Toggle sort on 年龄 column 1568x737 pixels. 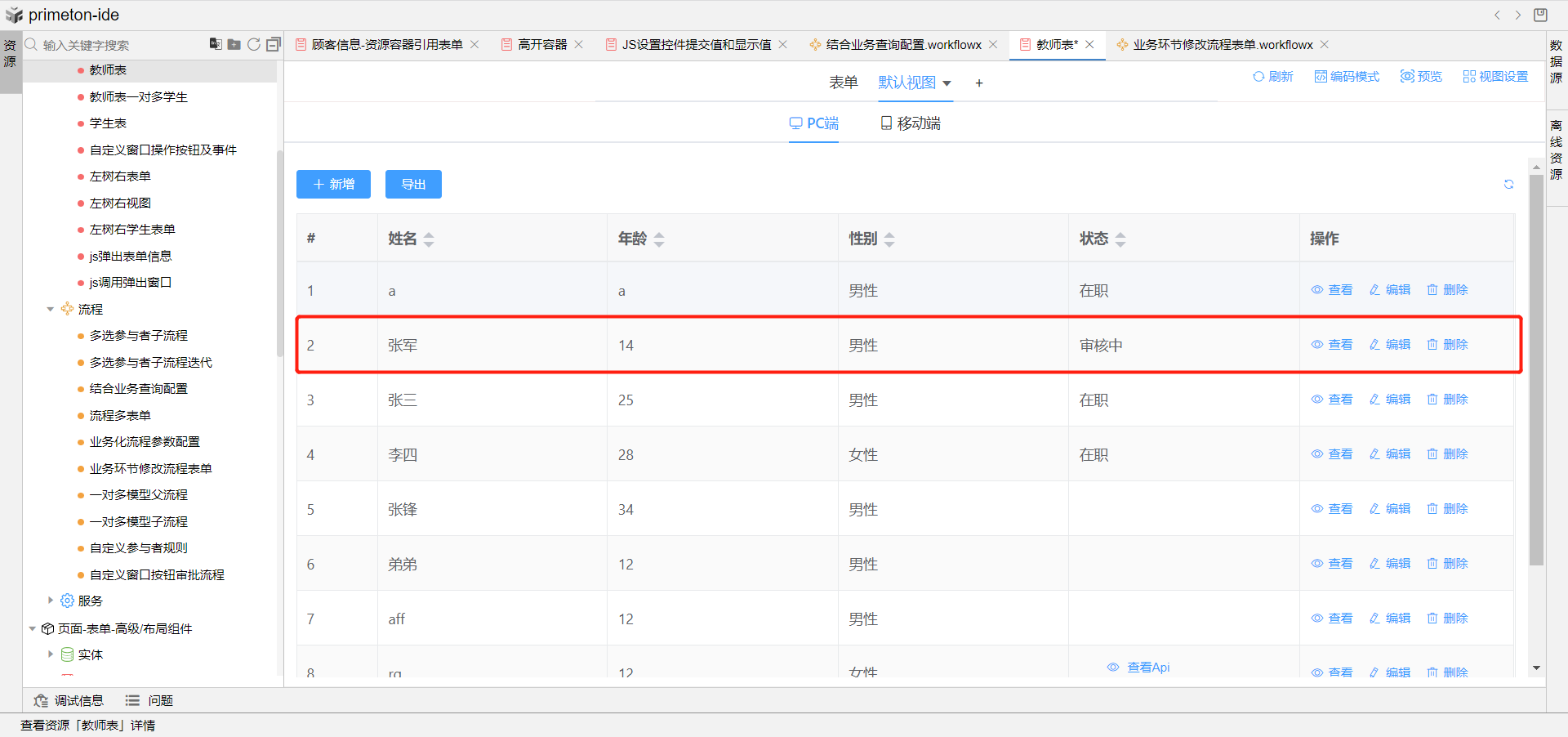(659, 239)
